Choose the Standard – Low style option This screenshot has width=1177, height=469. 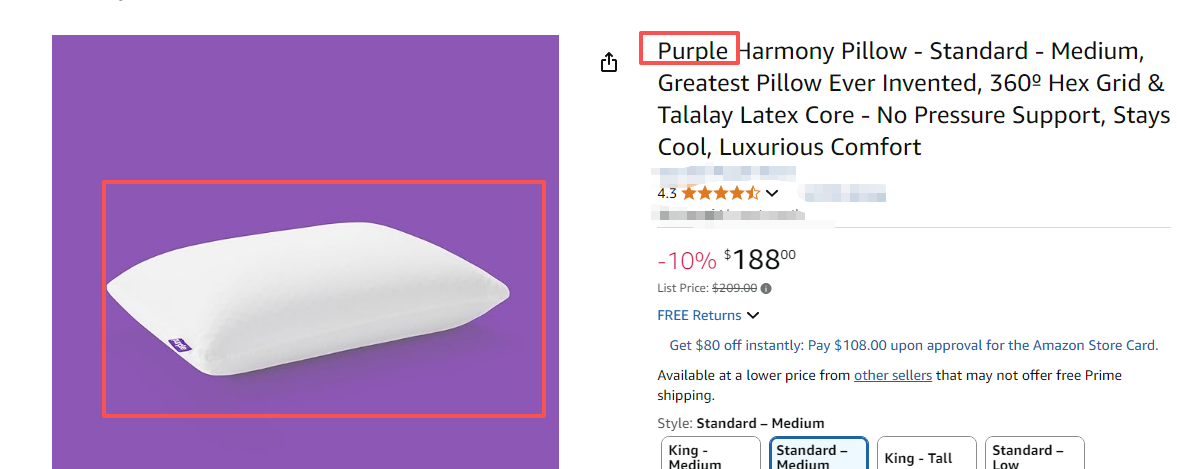point(1031,456)
